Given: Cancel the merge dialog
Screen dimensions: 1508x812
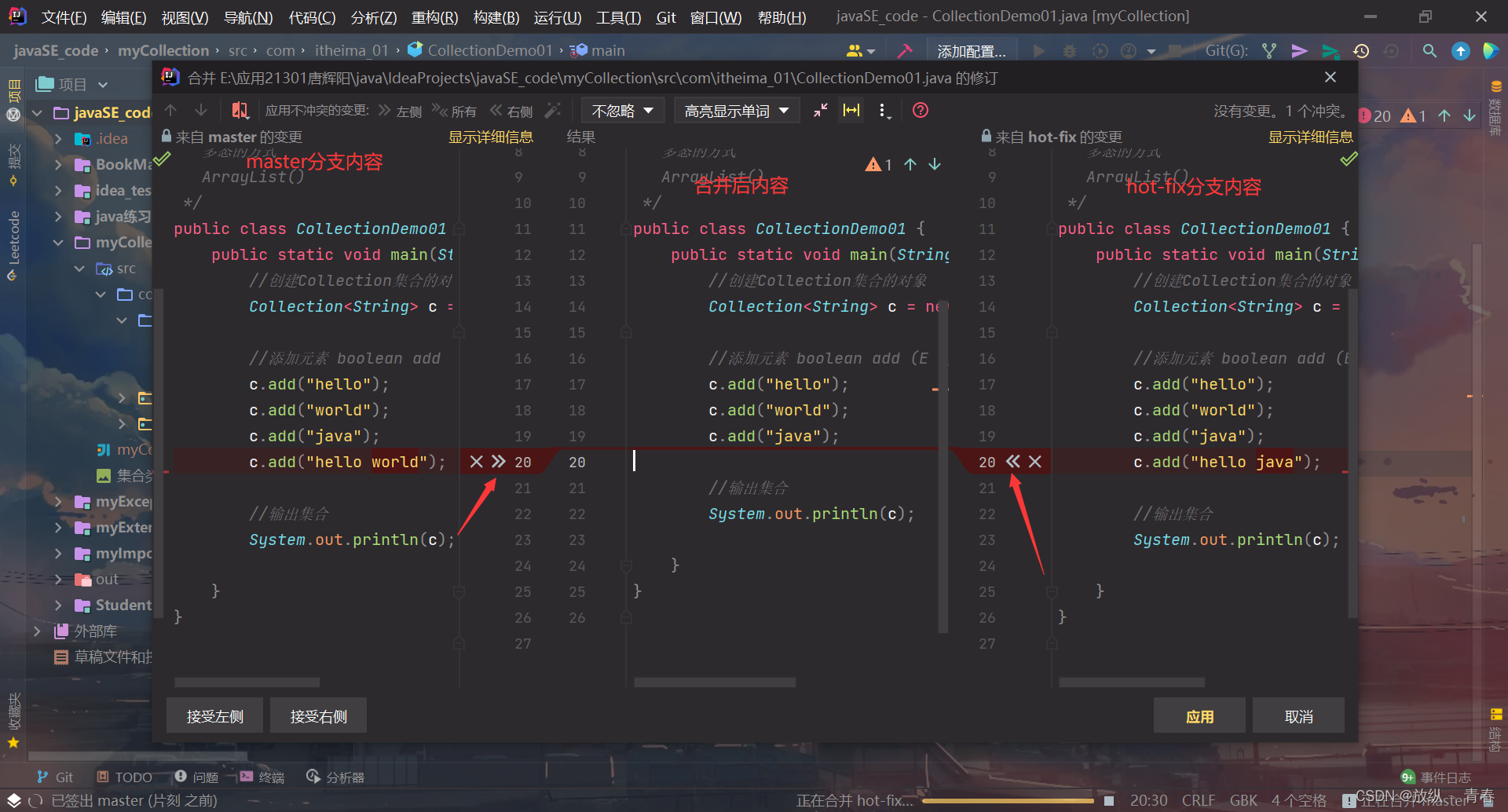Looking at the screenshot, I should point(1298,716).
